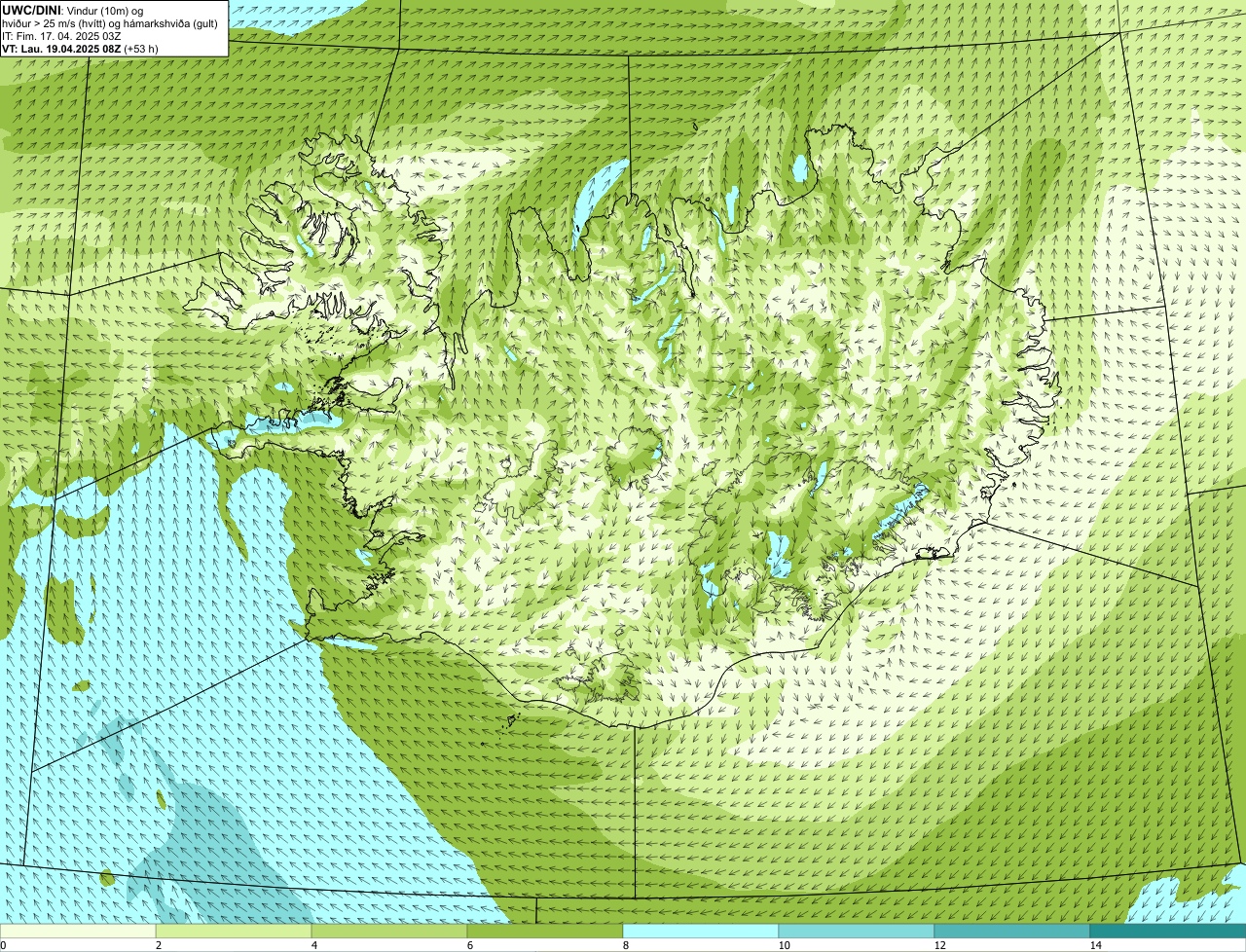Click the legend label '10'

[x=784, y=945]
